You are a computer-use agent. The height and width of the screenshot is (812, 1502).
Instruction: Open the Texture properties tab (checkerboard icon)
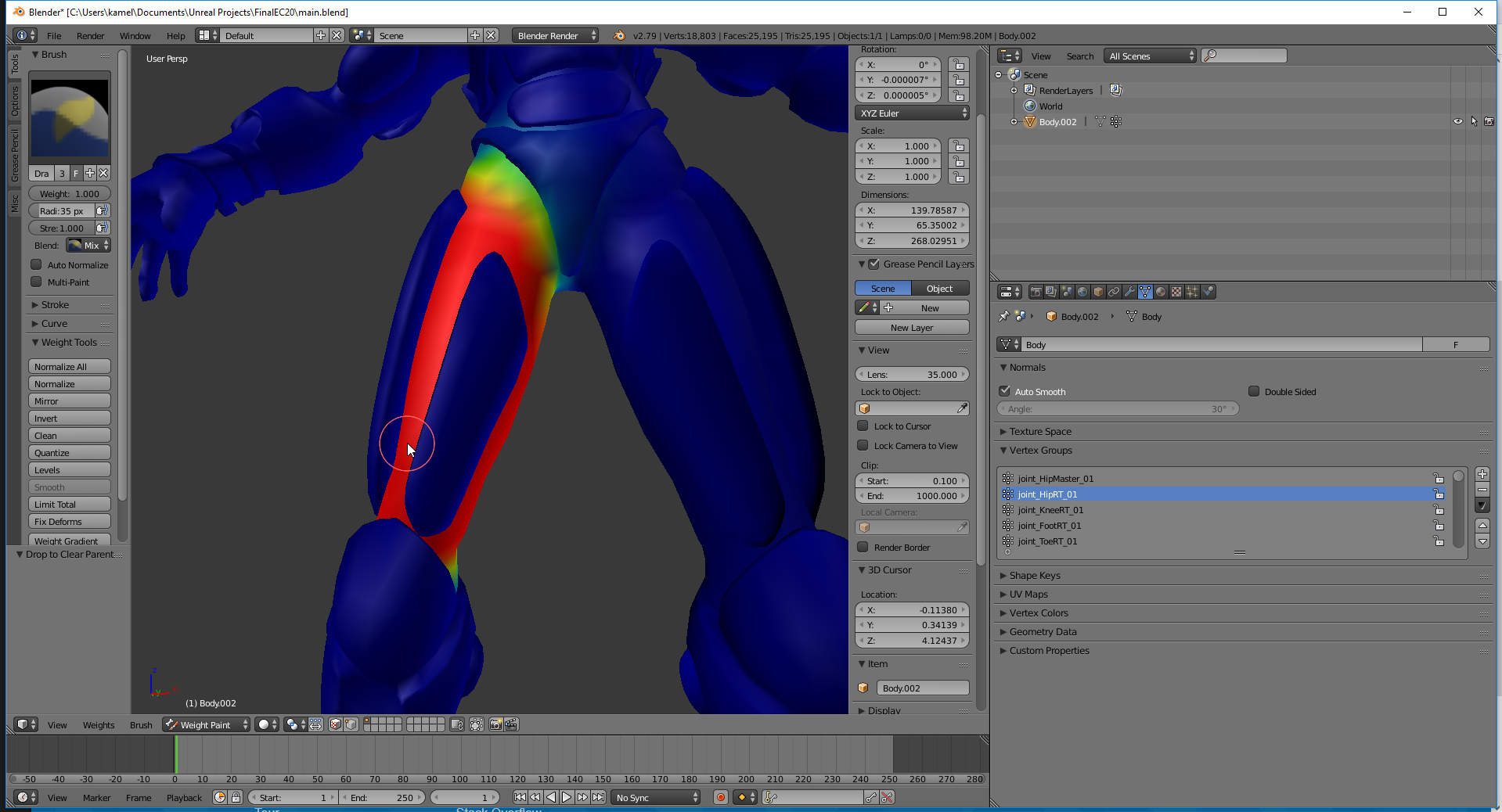click(1176, 292)
